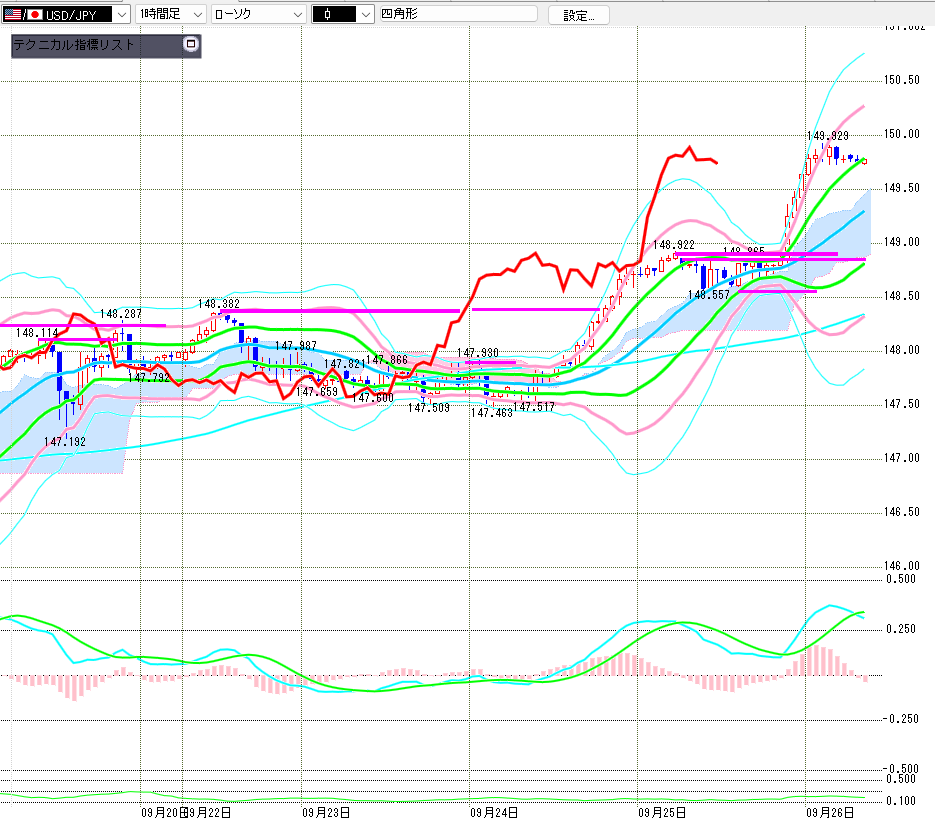The image size is (935, 823).
Task: Click the 147.463 low price label
Action: 491,412
